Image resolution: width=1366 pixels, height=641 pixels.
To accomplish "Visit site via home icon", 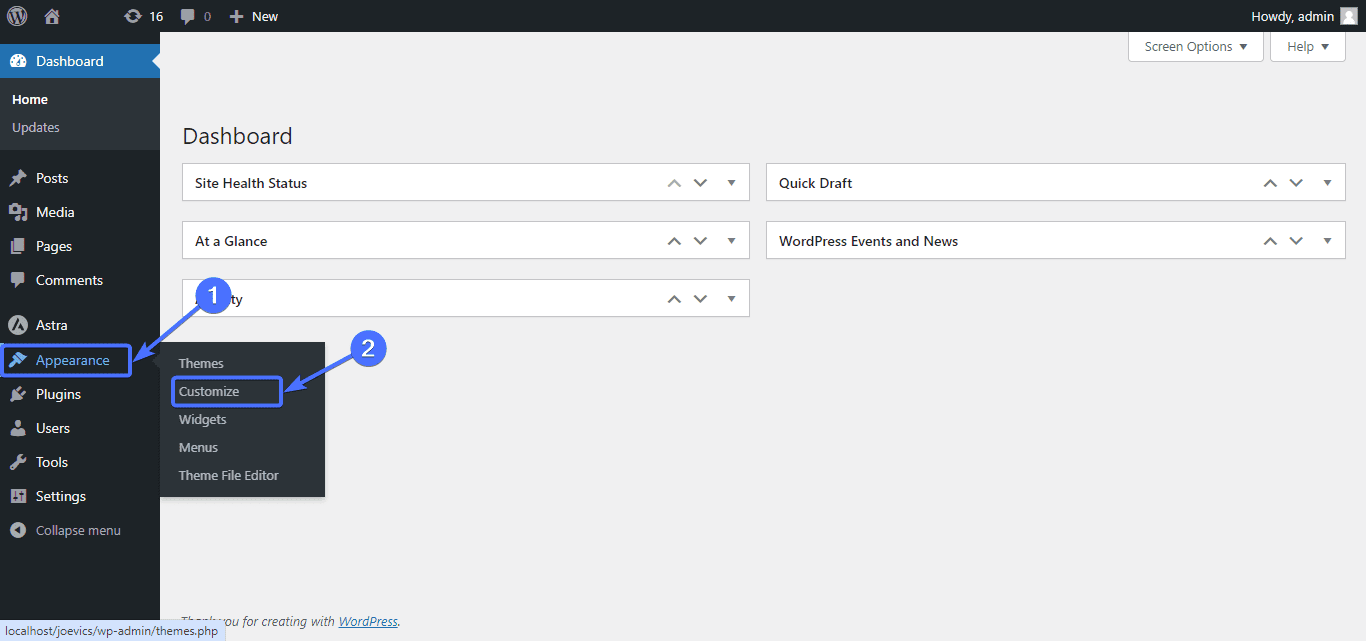I will tap(52, 16).
